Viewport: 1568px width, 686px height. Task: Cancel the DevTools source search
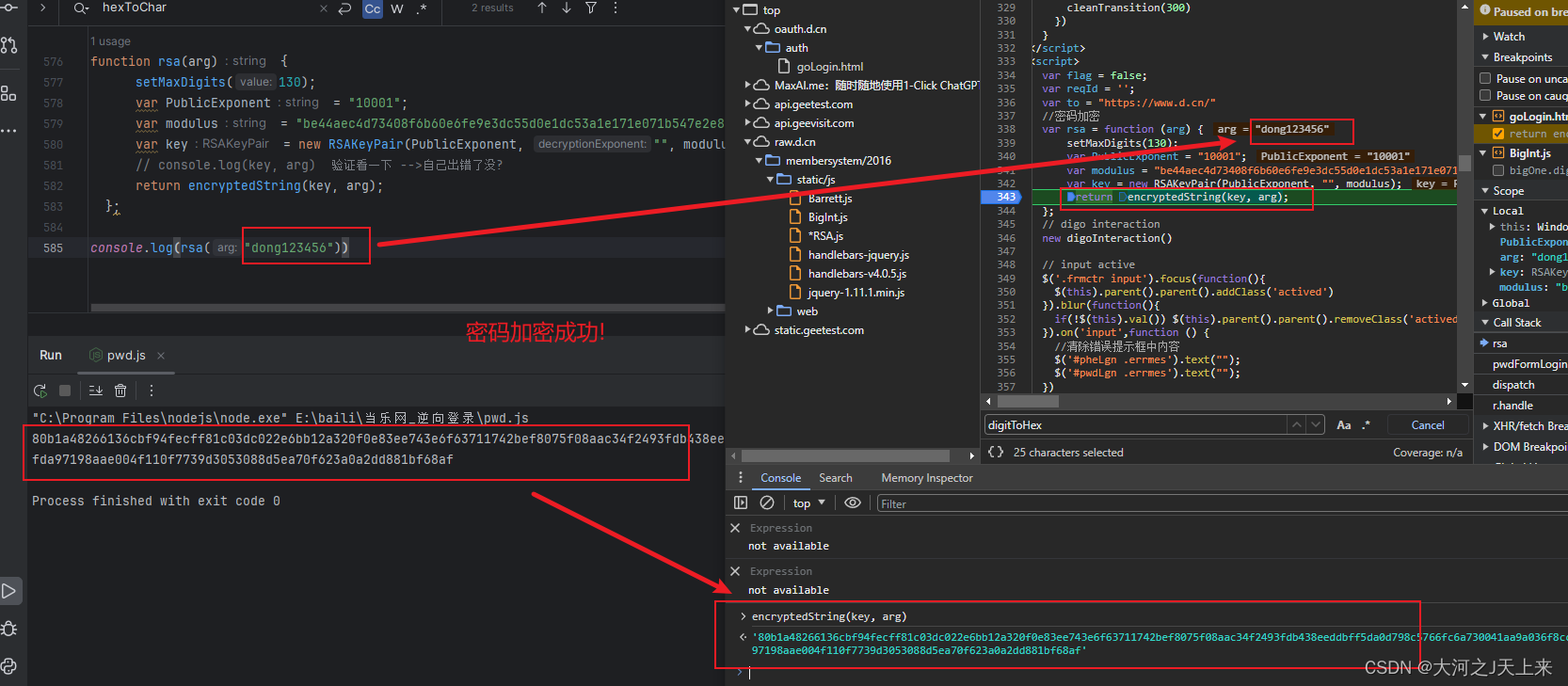(1428, 425)
